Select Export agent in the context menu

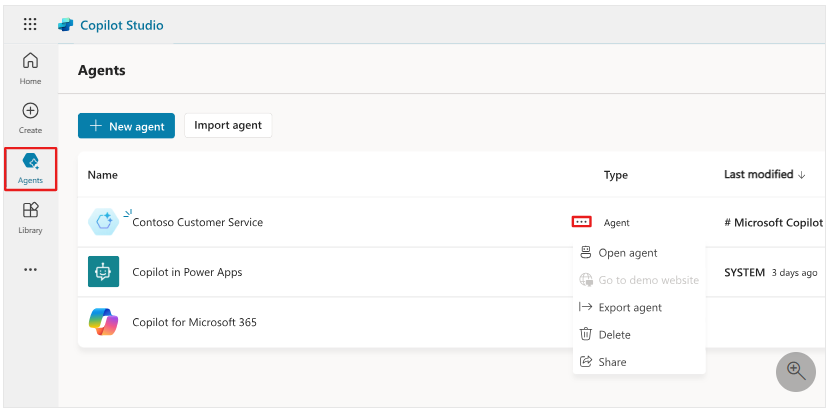(x=629, y=307)
